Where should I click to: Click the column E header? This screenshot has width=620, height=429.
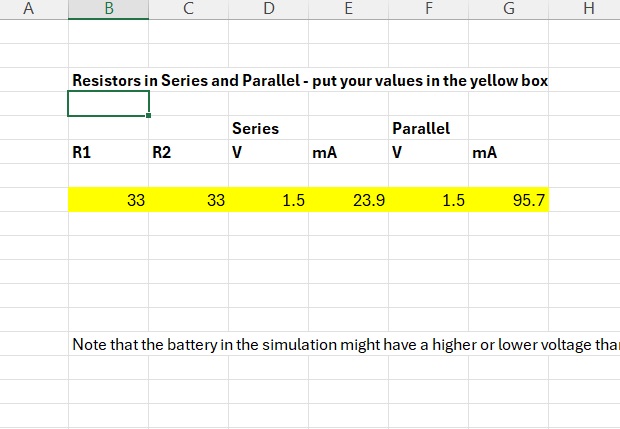click(348, 10)
